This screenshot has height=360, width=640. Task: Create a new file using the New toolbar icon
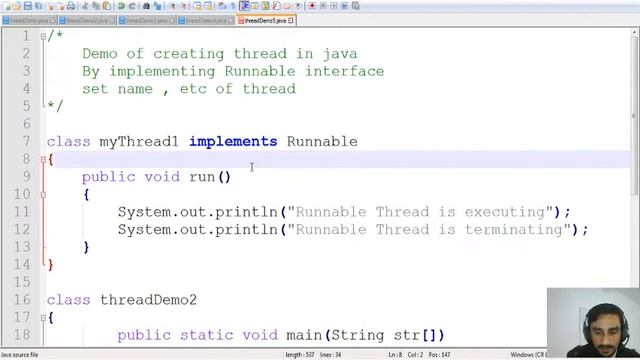click(7, 6)
